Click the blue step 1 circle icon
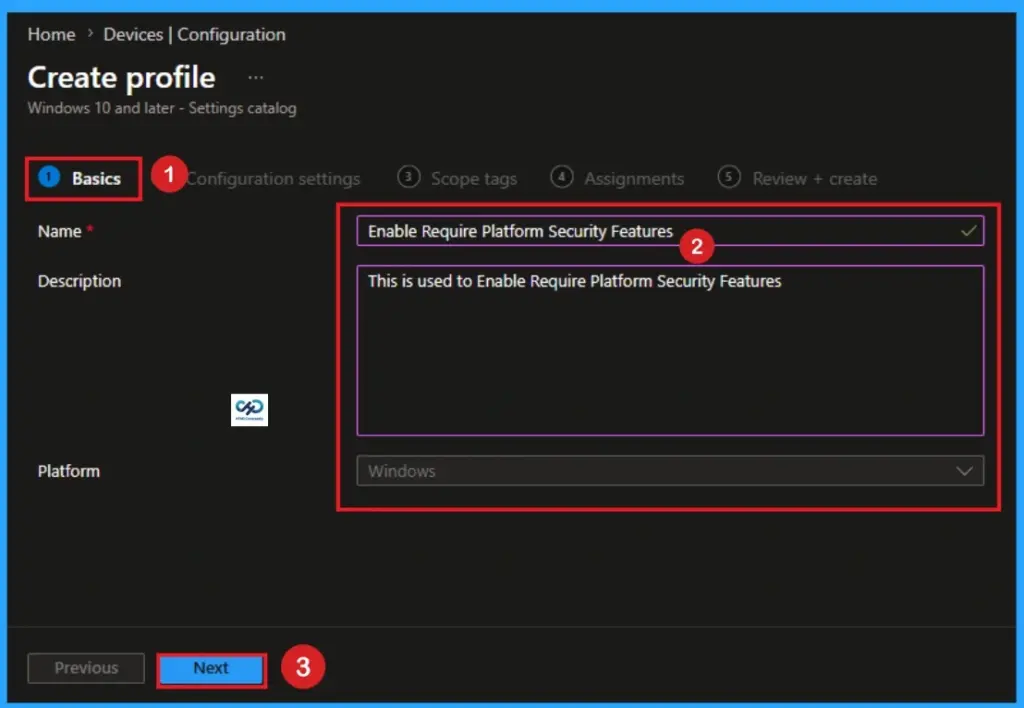The height and width of the screenshot is (708, 1024). [49, 176]
